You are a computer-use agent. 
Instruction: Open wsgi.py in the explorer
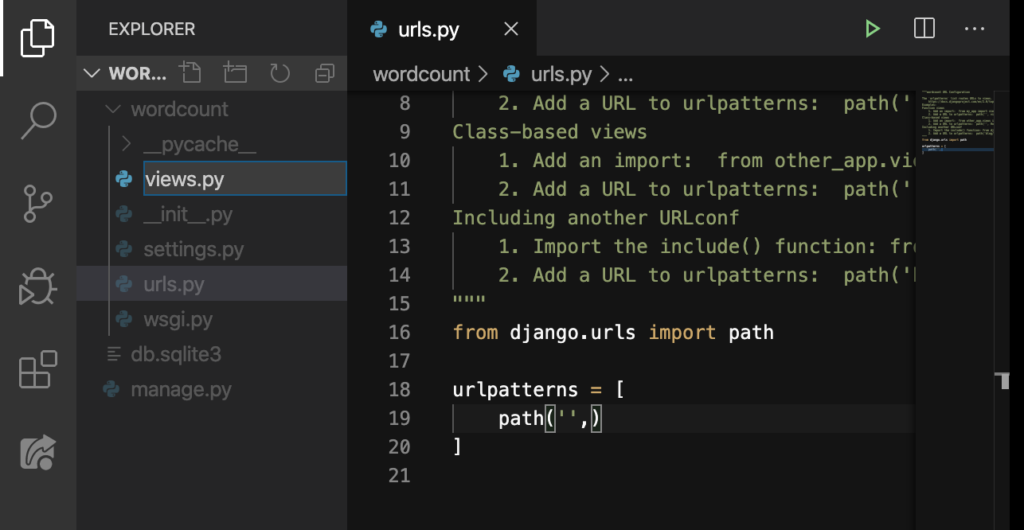point(178,319)
